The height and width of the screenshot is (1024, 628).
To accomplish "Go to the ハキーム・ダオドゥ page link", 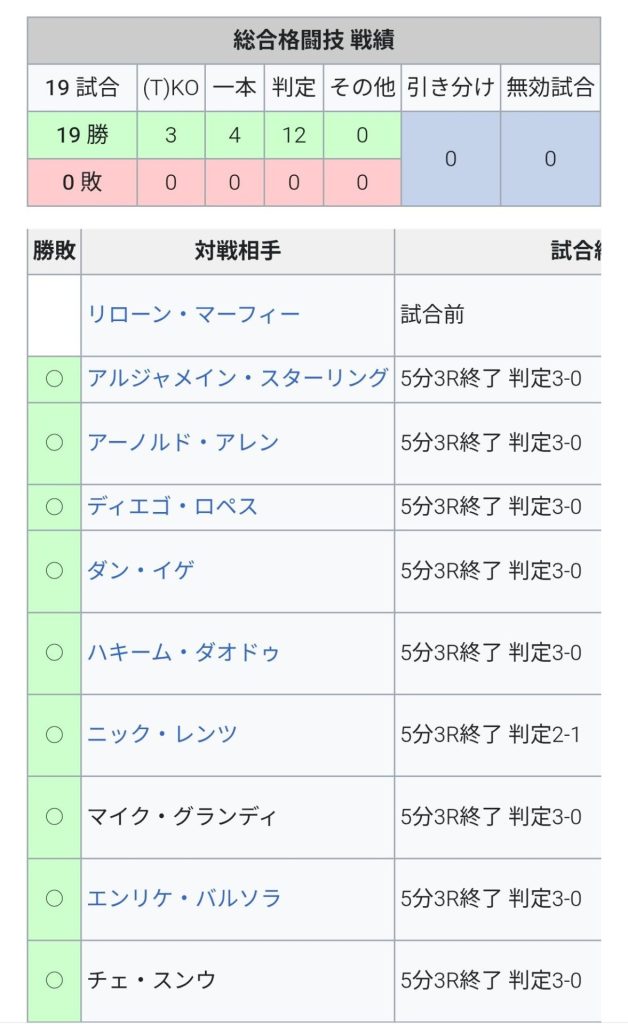I will coord(183,652).
